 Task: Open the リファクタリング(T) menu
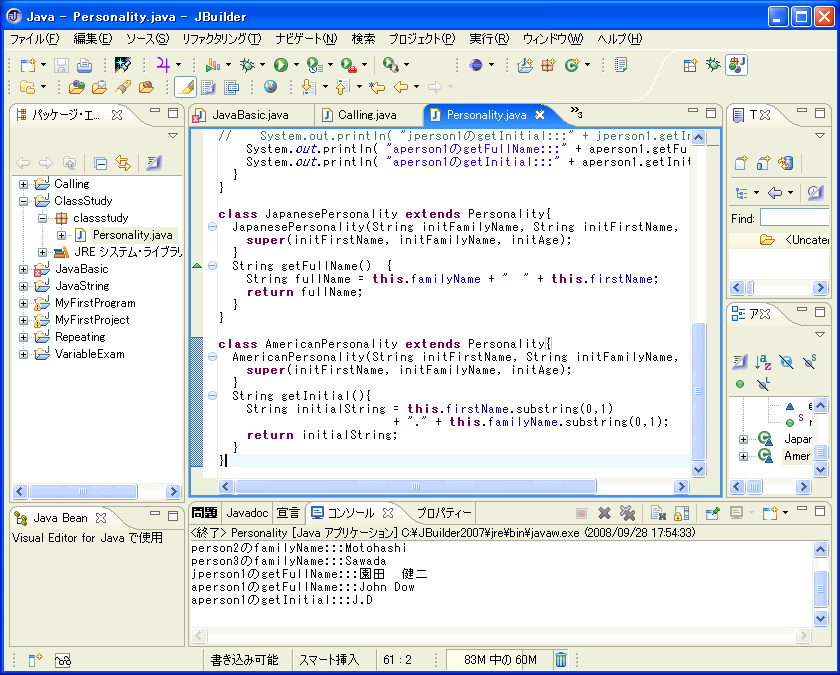coord(221,39)
